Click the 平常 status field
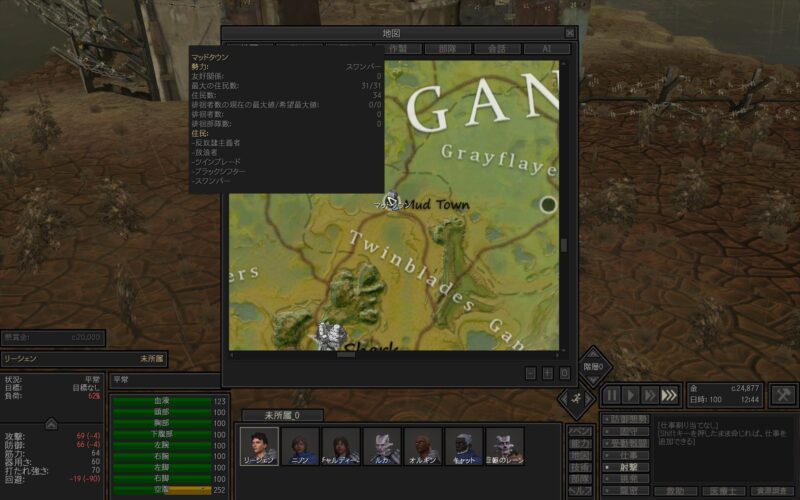This screenshot has width=800, height=500. (165, 380)
